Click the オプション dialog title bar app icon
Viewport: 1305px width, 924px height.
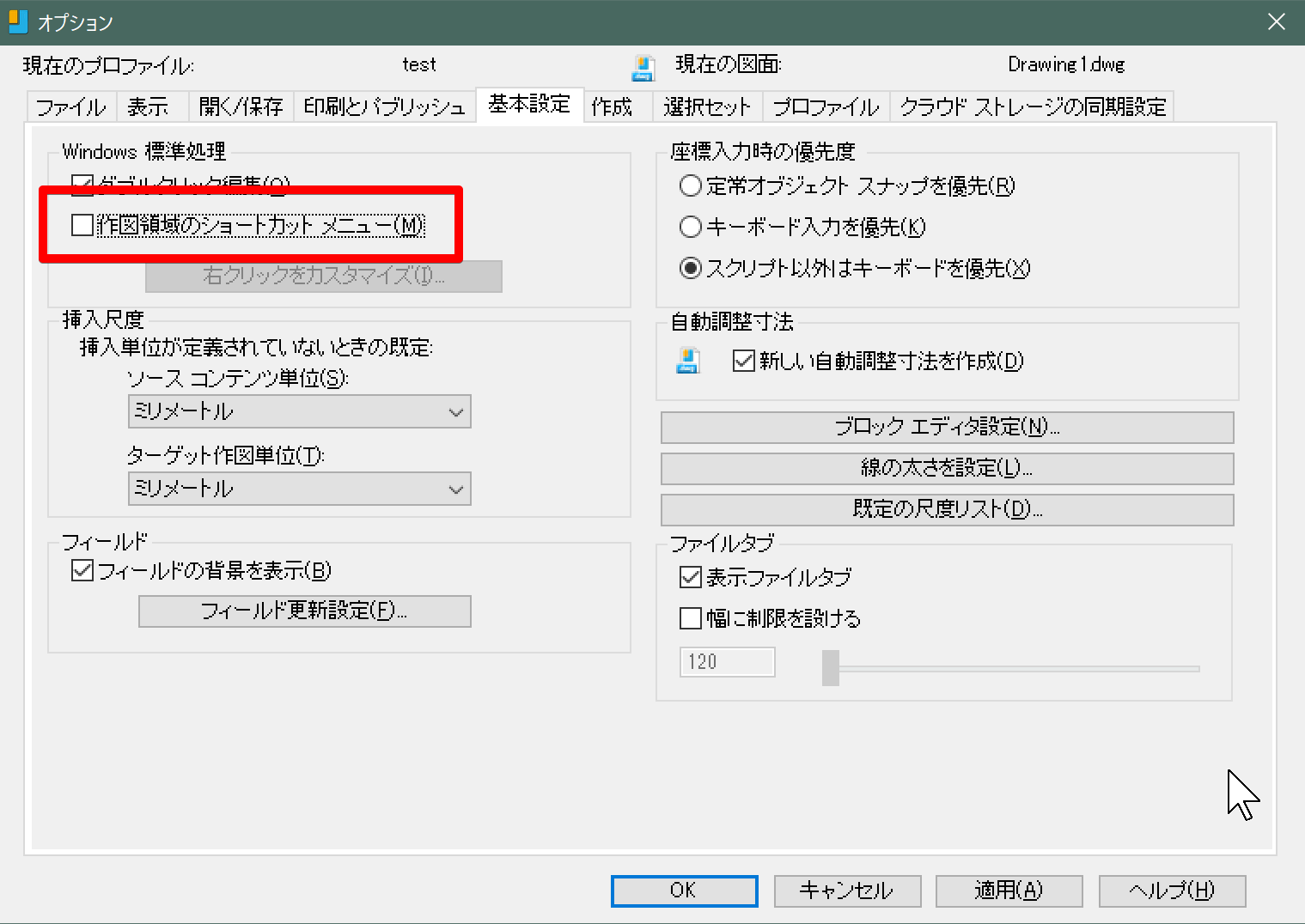point(18,21)
